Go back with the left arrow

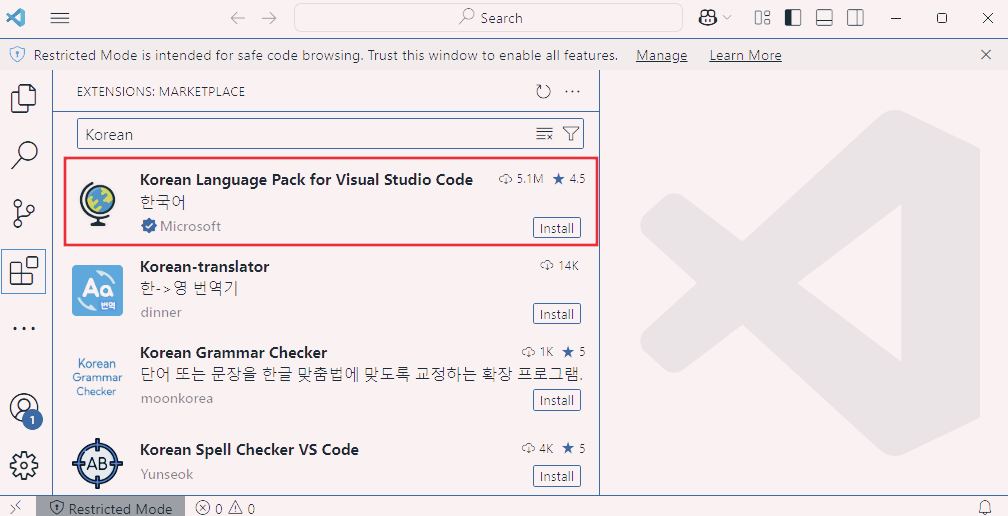pyautogui.click(x=238, y=18)
